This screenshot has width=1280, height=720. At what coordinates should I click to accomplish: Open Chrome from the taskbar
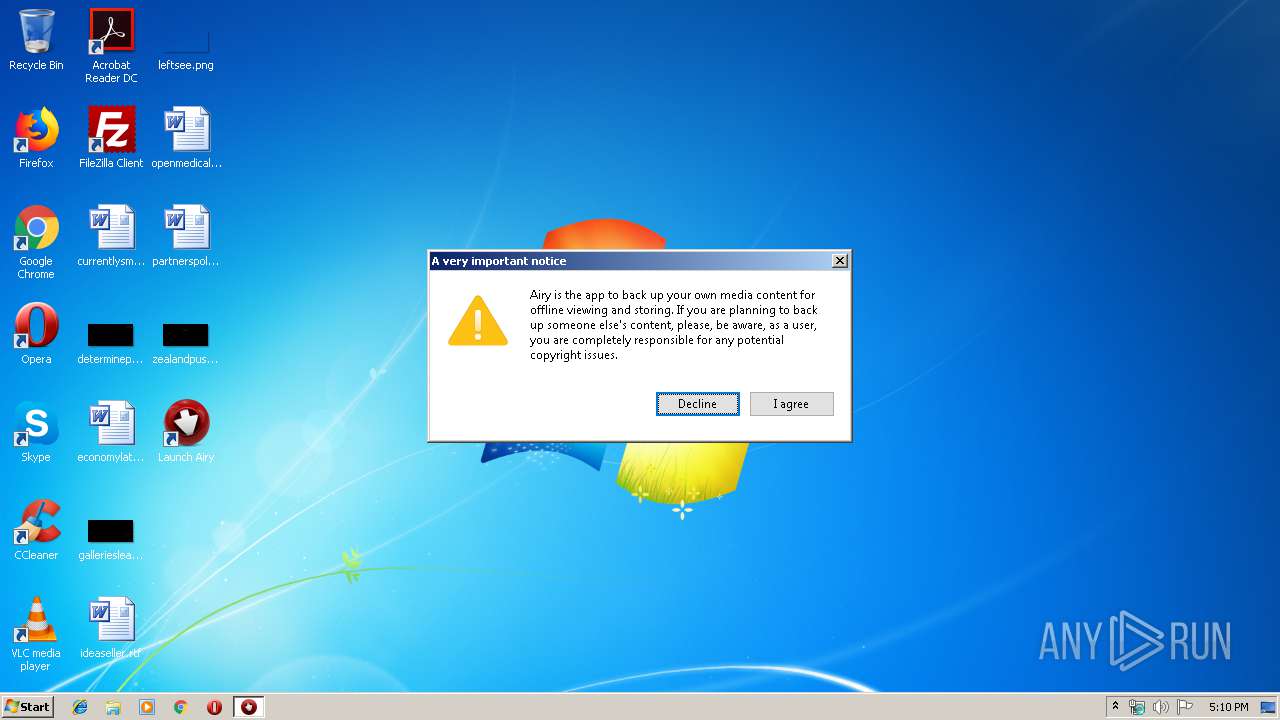(181, 707)
